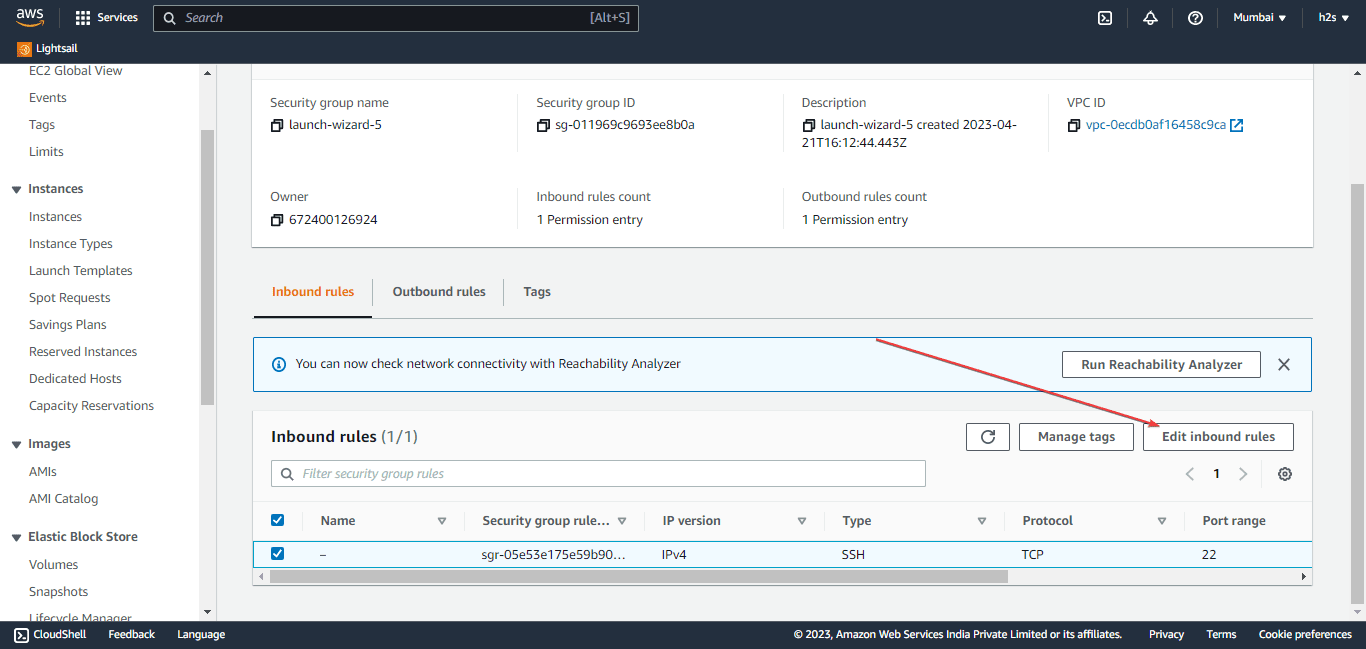
Task: Open the Language footer option
Action: 201,634
